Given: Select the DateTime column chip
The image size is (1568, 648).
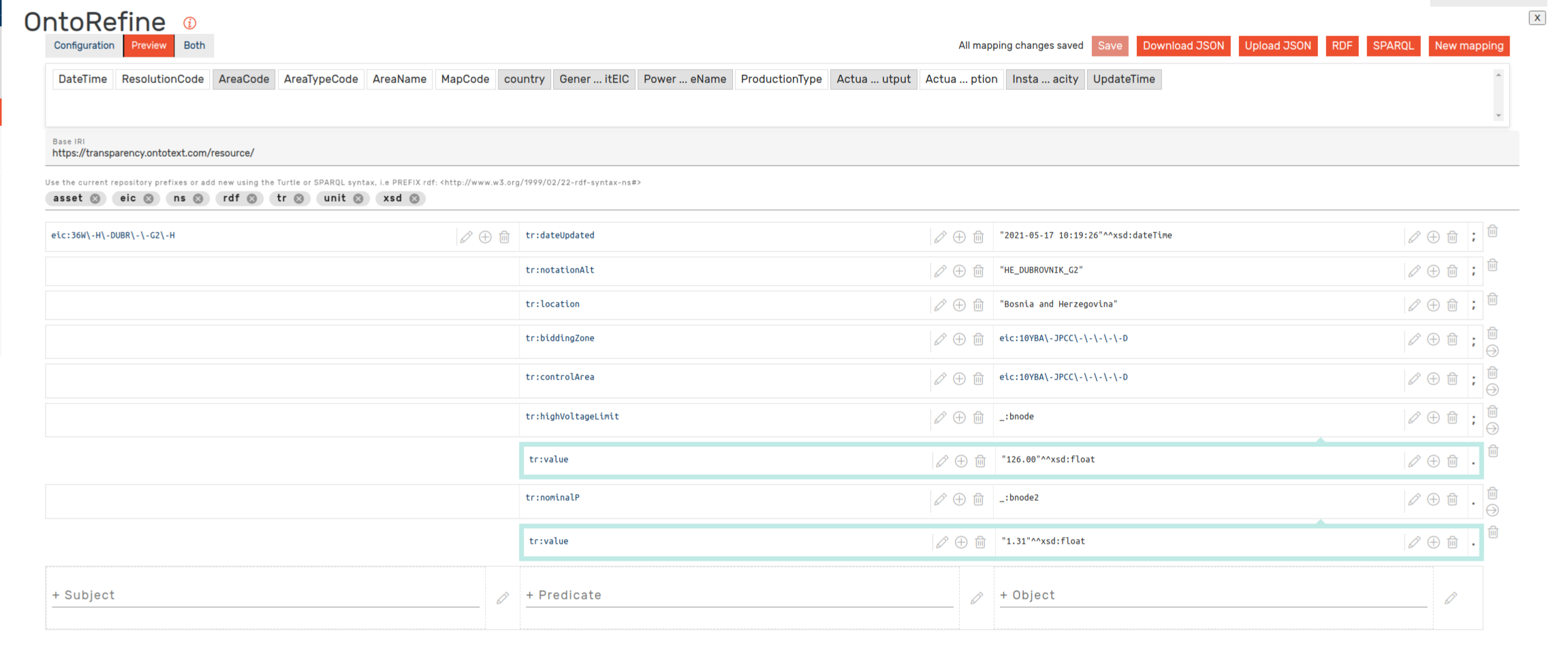Looking at the screenshot, I should point(82,79).
